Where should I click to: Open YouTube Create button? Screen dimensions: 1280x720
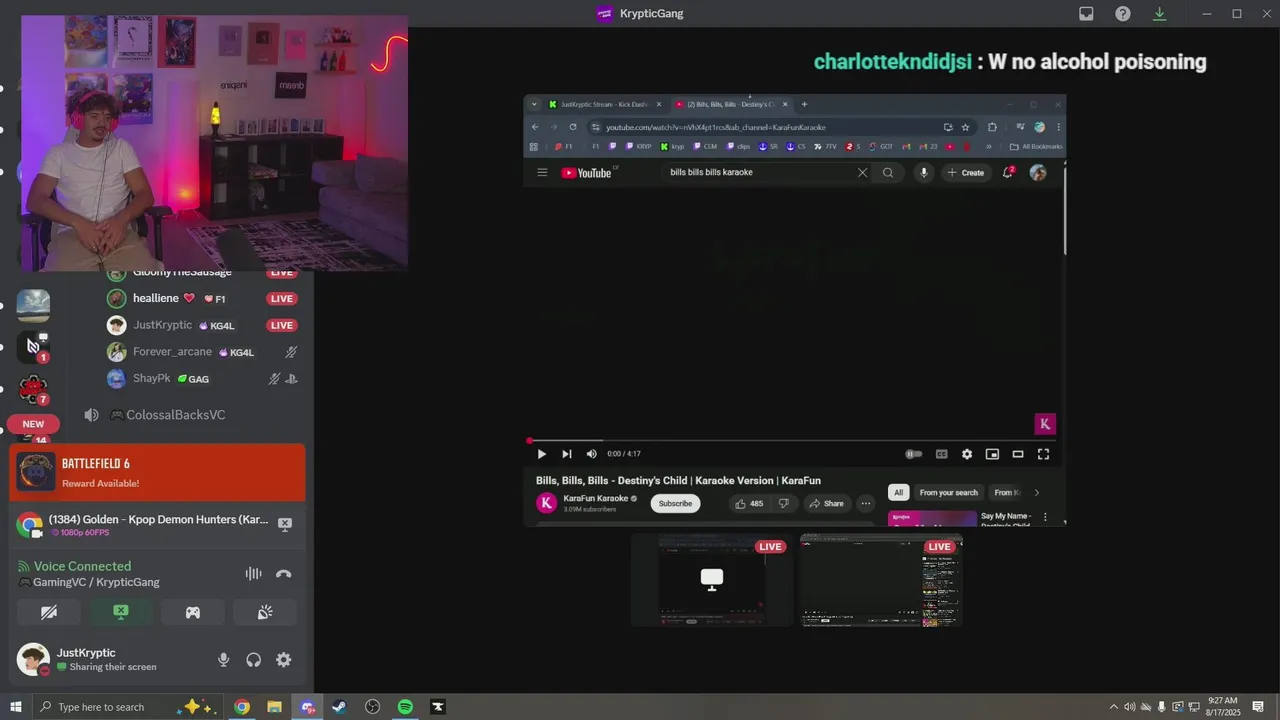click(x=966, y=172)
